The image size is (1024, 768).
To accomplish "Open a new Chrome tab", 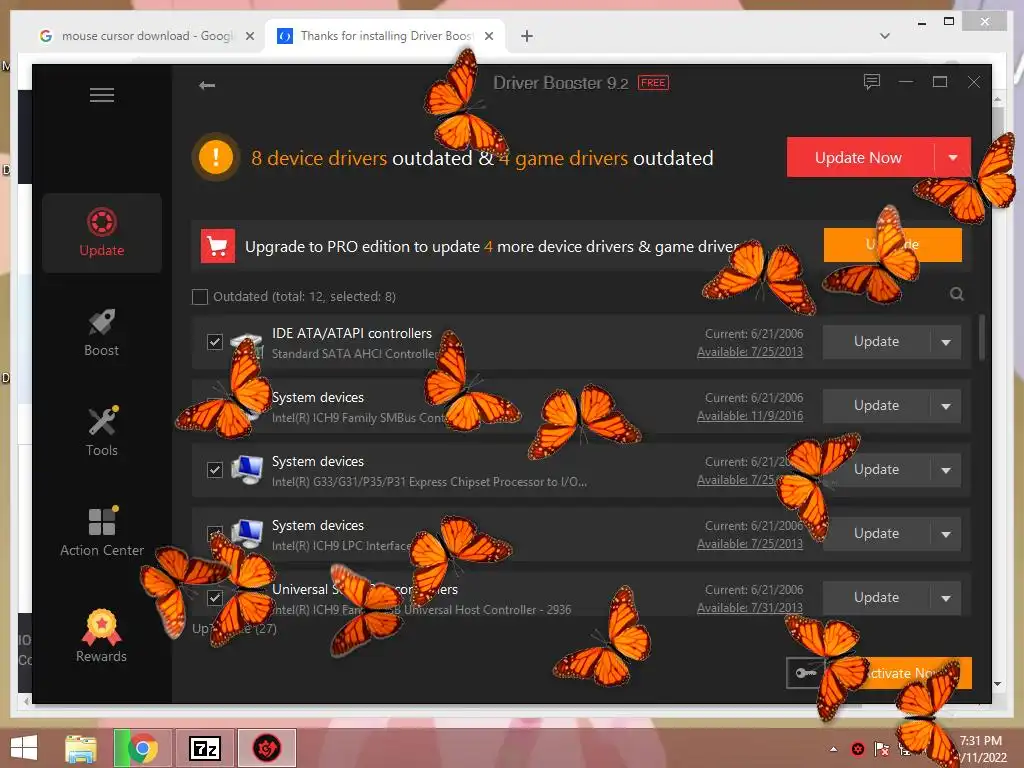I will (x=527, y=36).
